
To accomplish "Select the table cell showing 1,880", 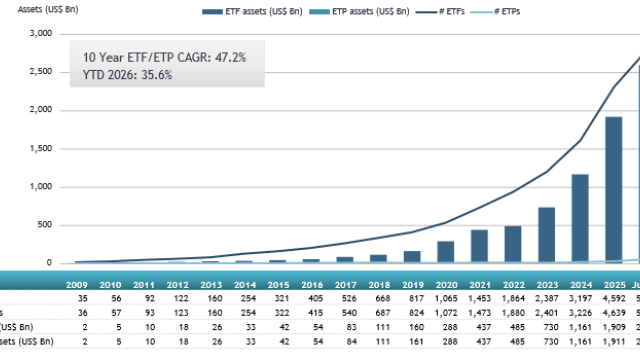I will pyautogui.click(x=513, y=313).
